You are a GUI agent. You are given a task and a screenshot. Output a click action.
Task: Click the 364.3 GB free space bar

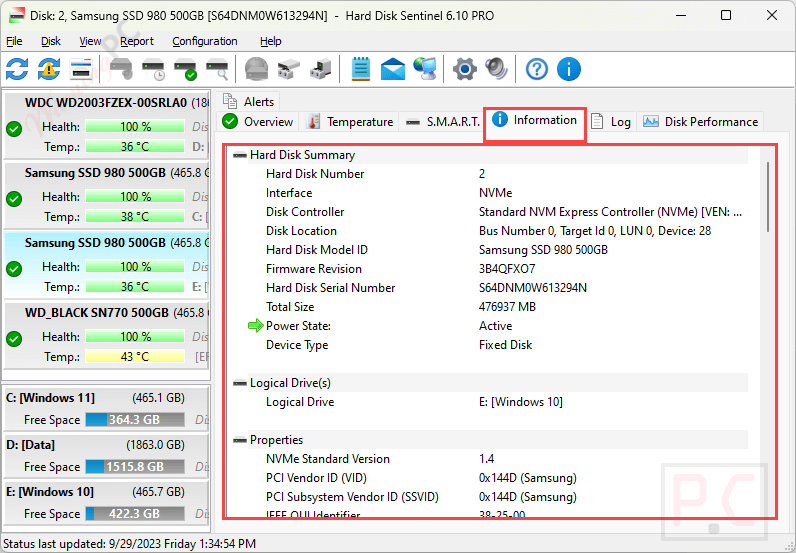135,419
